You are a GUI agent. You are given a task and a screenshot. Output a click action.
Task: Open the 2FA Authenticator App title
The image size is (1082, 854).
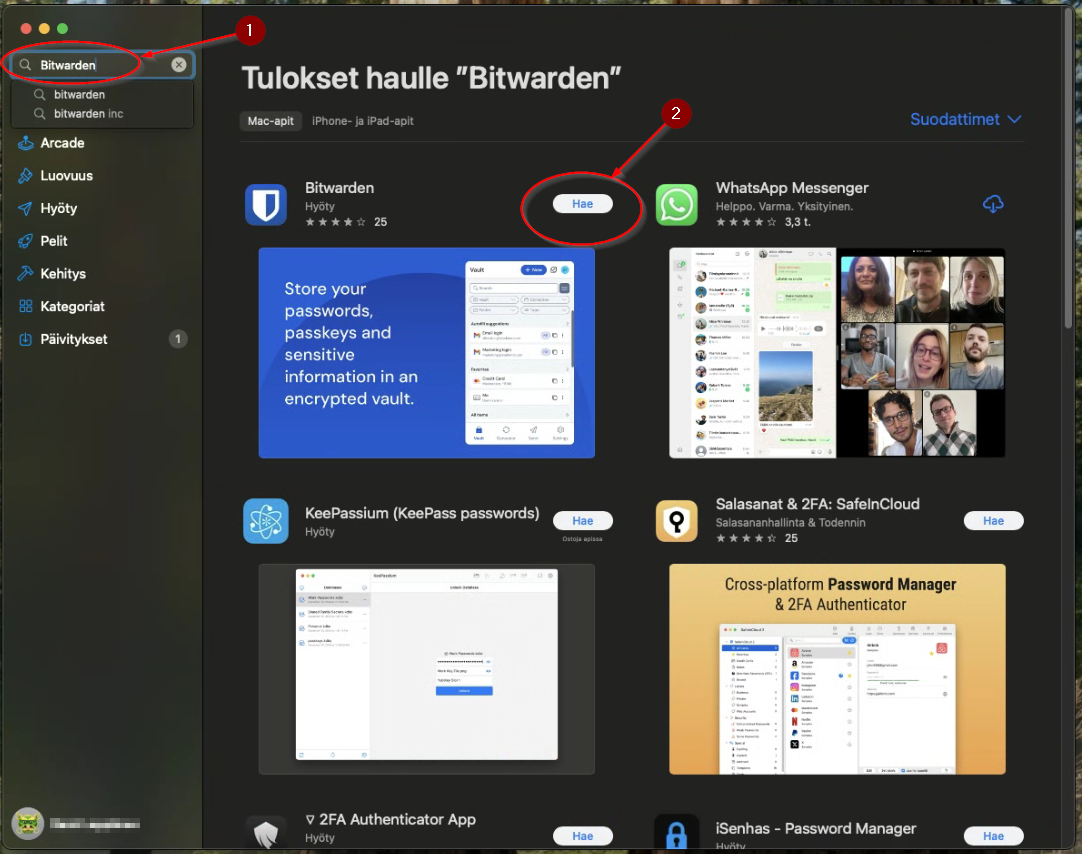coord(391,820)
